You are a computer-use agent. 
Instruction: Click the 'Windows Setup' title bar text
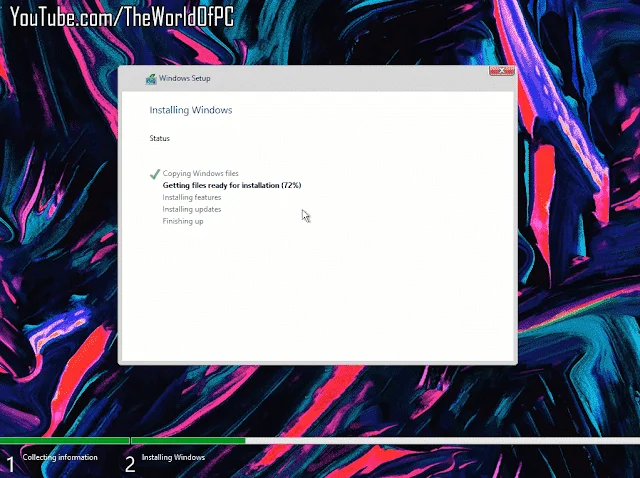click(x=184, y=78)
